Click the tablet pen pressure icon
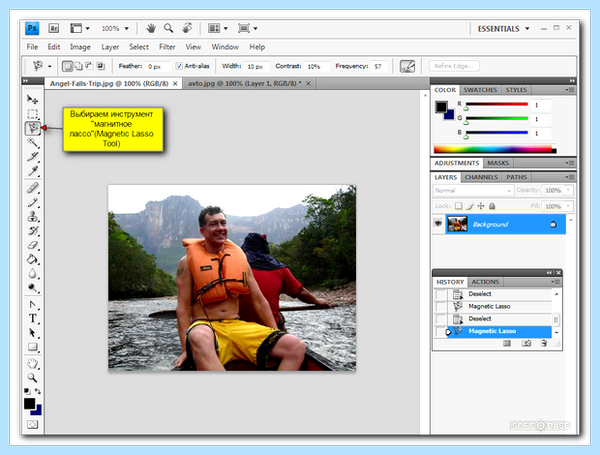Viewport: 600px width, 455px height. pyautogui.click(x=407, y=66)
